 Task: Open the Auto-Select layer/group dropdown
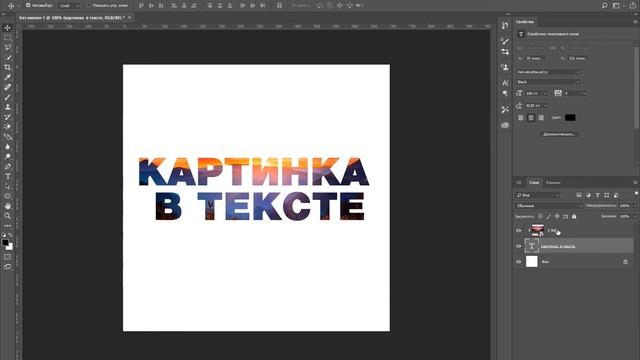[69, 6]
